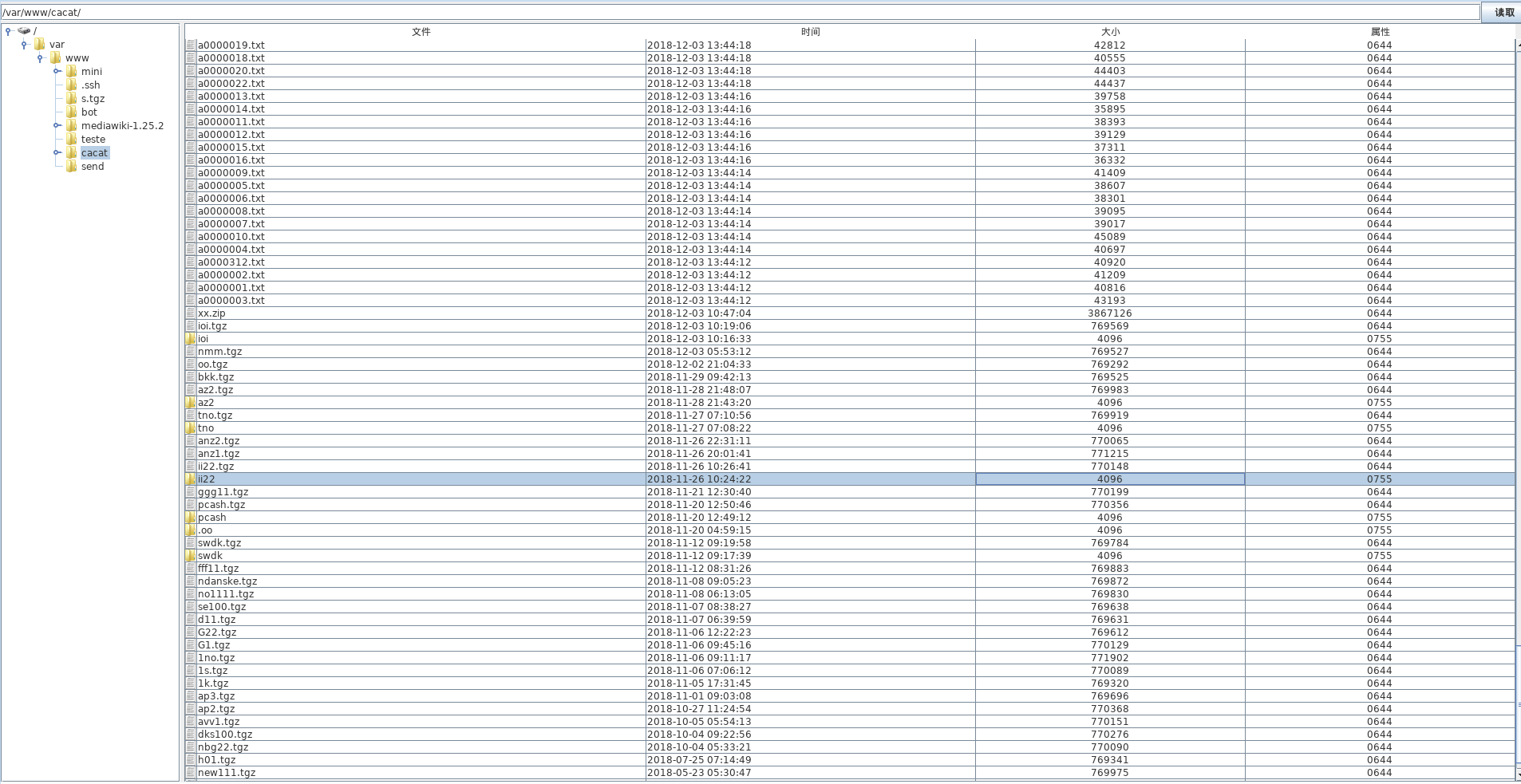Image resolution: width=1521 pixels, height=784 pixels.
Task: Select the bot folder icon in tree
Action: [72, 112]
